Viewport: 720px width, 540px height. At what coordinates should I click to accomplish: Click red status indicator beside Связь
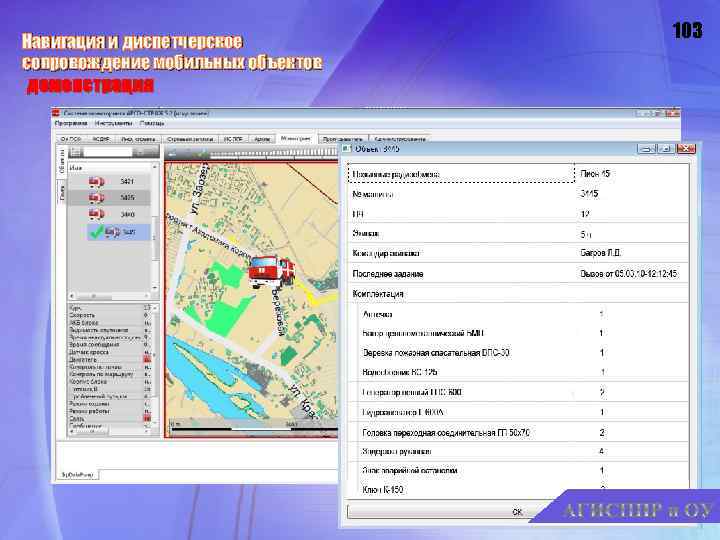pyautogui.click(x=147, y=418)
